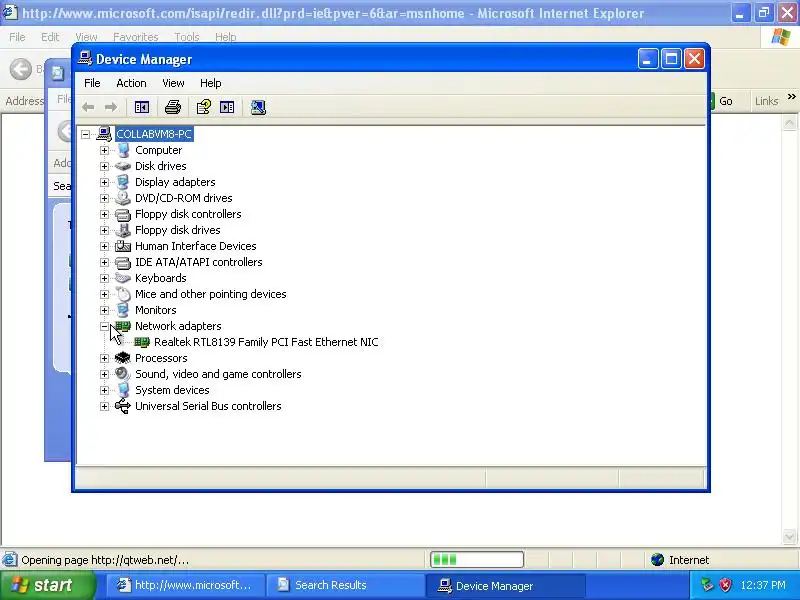Collapse the Network adapters category

point(104,326)
